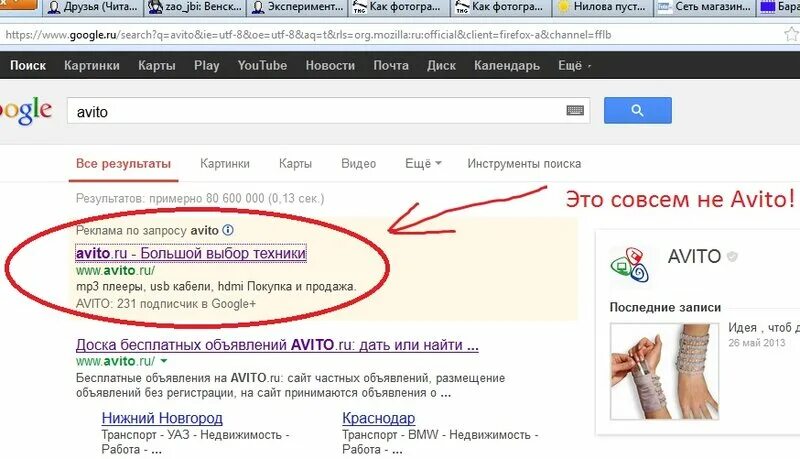Open ad link avito.ru - Большой выбор техники
This screenshot has width=800, height=459.
(x=191, y=253)
